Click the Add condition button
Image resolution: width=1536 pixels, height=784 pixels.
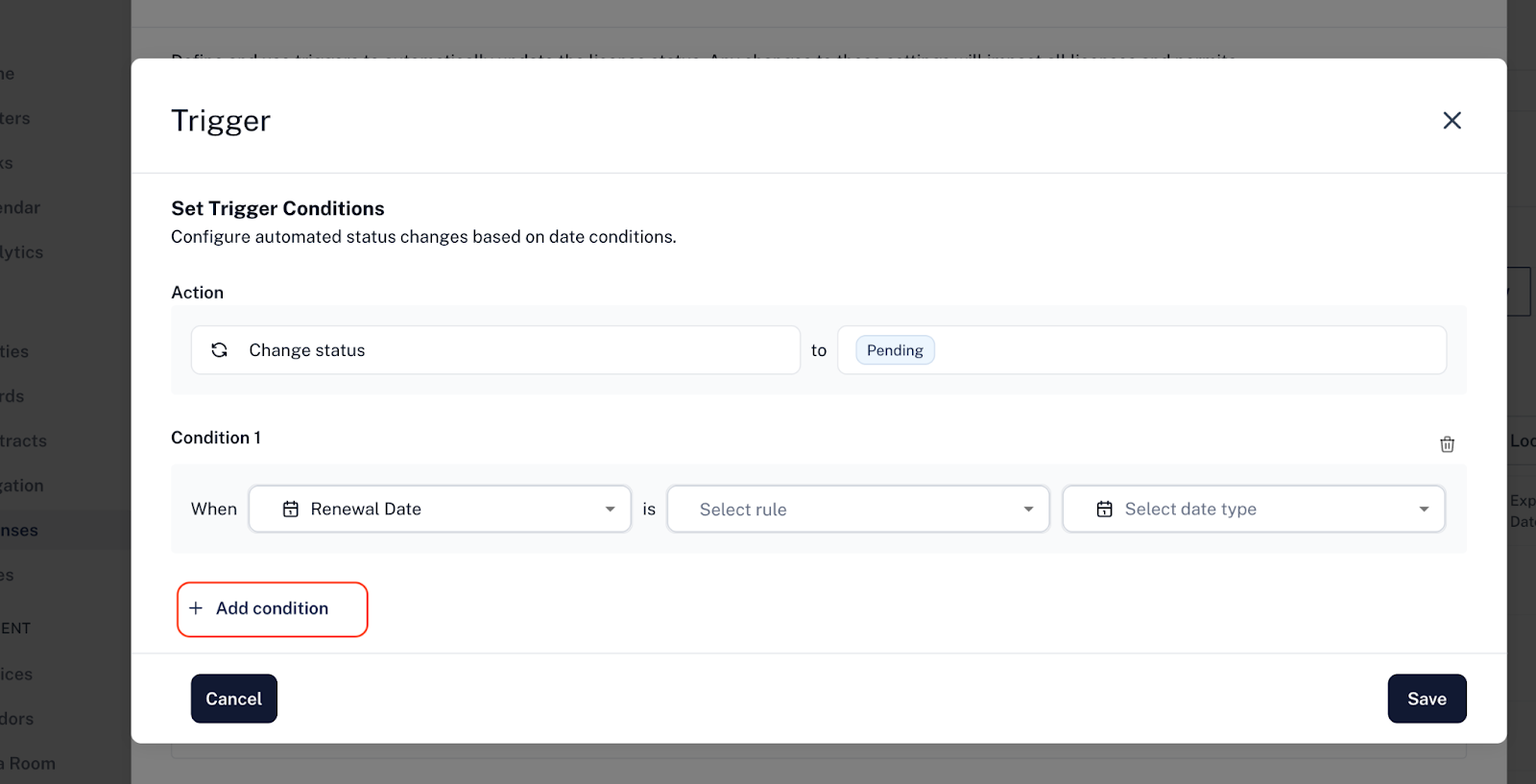point(273,608)
